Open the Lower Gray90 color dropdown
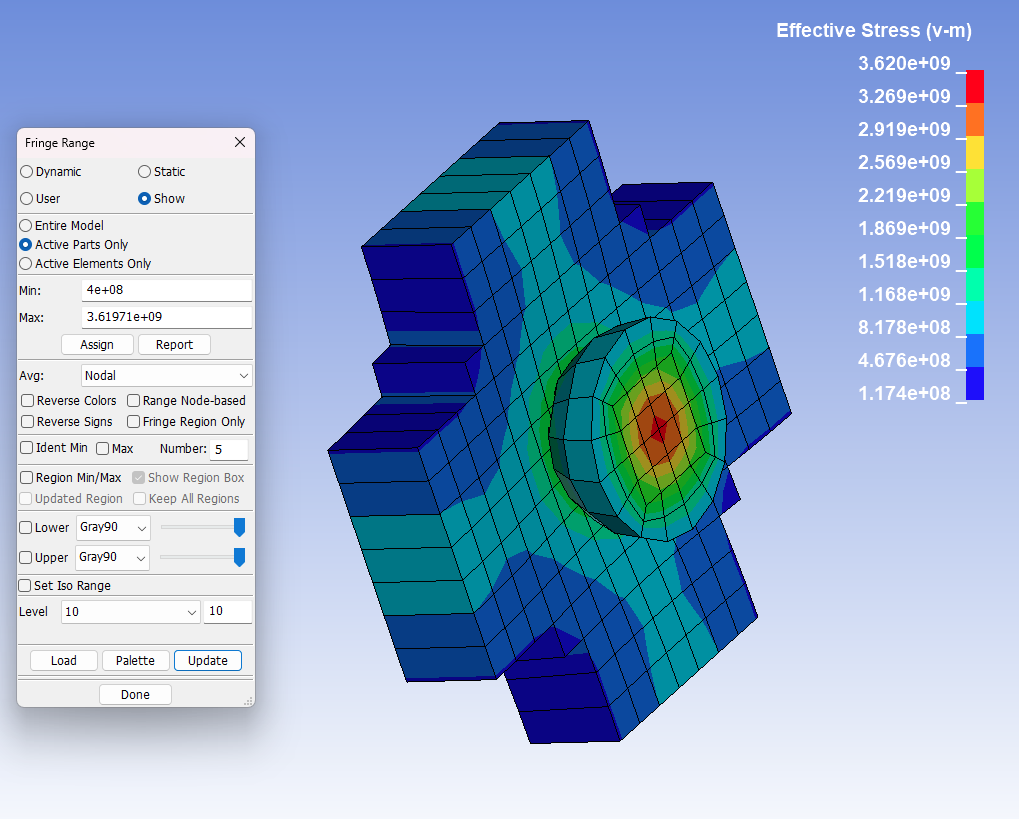The width and height of the screenshot is (1019, 819). click(112, 528)
